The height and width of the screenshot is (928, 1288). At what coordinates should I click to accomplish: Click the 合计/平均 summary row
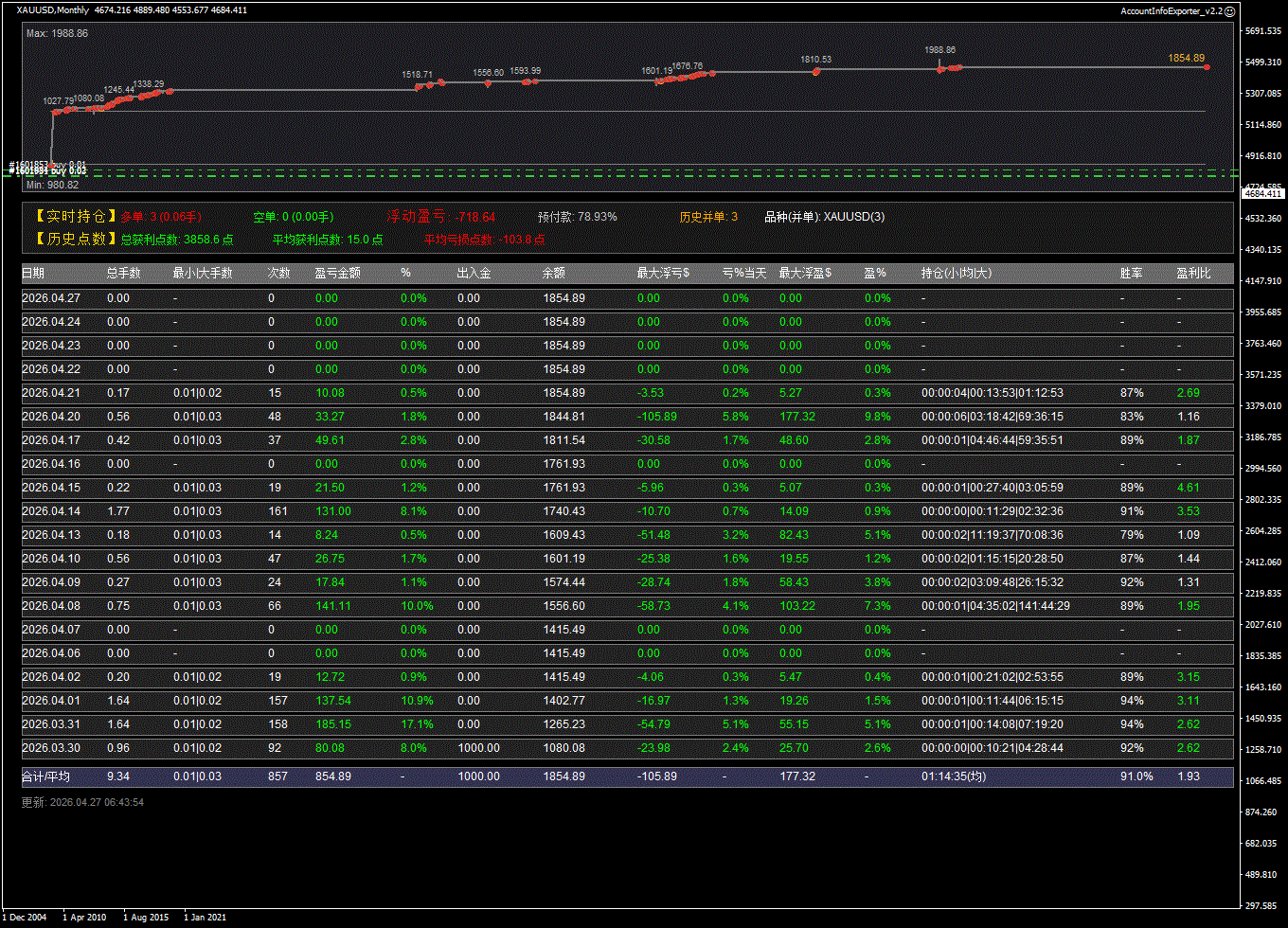[x=627, y=776]
